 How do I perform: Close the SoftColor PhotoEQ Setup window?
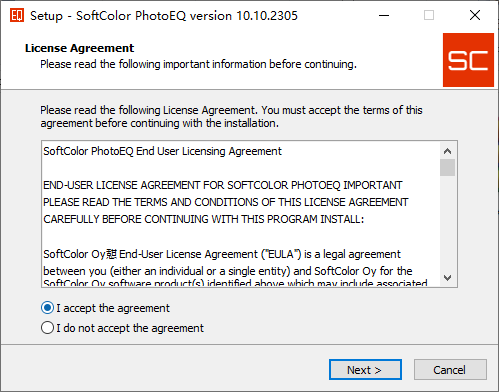pyautogui.click(x=475, y=15)
